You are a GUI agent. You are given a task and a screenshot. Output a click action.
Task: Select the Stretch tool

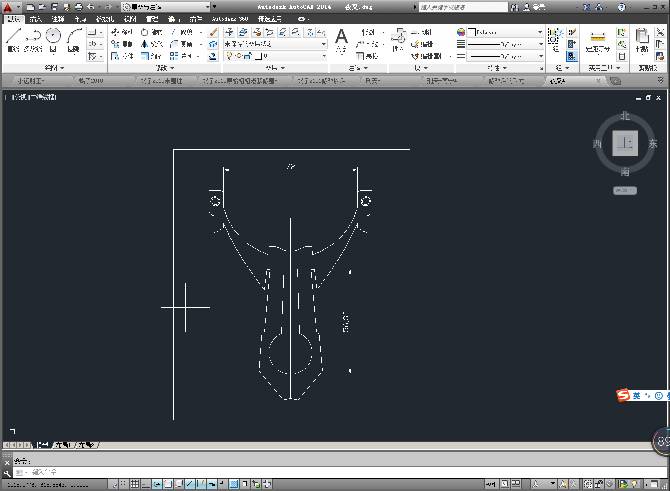(122, 56)
